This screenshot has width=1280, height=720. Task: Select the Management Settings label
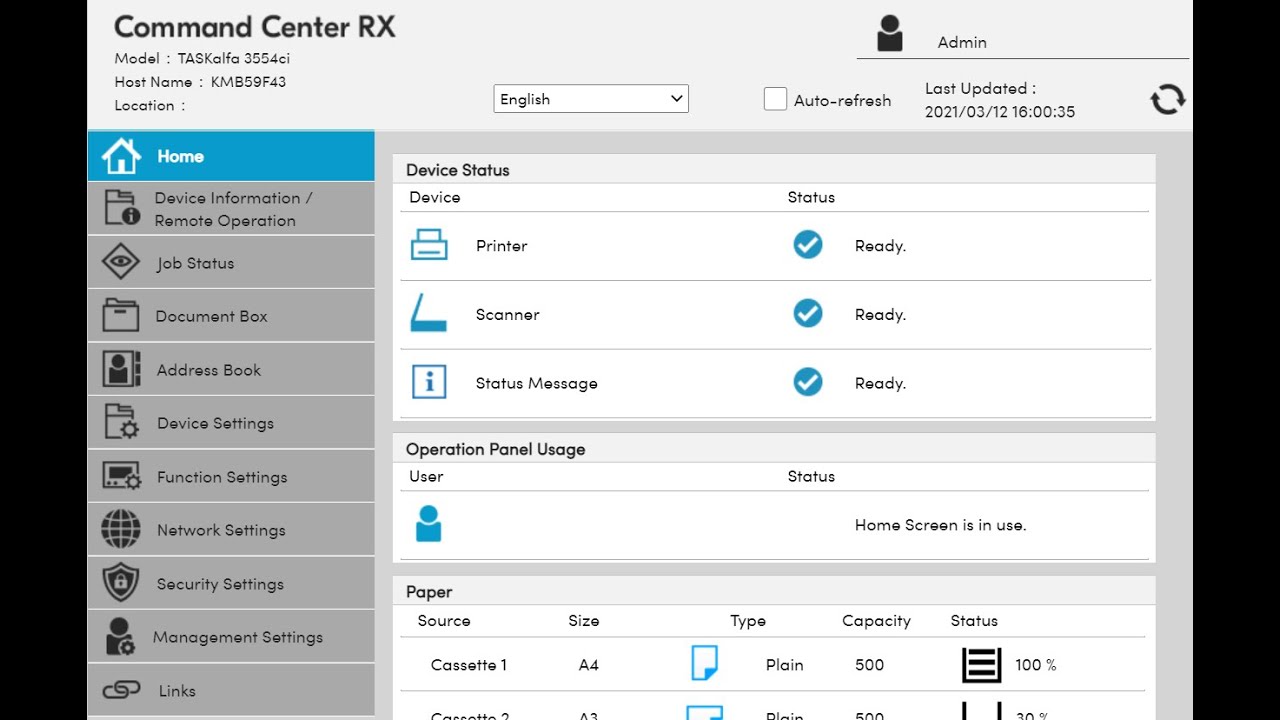(x=238, y=637)
